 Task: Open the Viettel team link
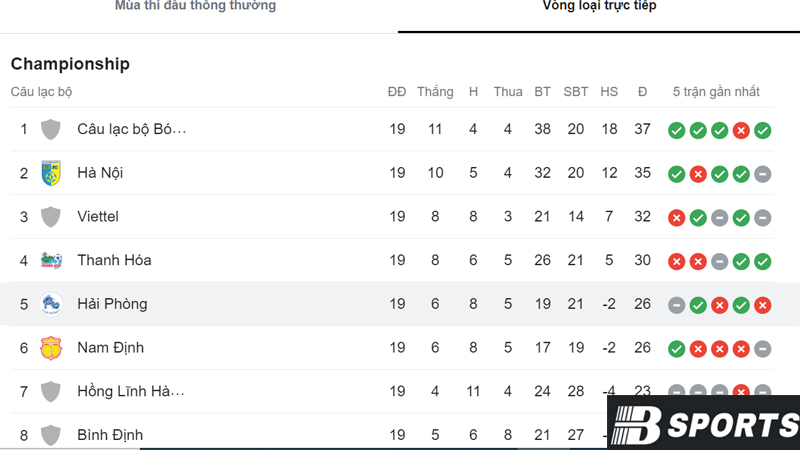(98, 217)
